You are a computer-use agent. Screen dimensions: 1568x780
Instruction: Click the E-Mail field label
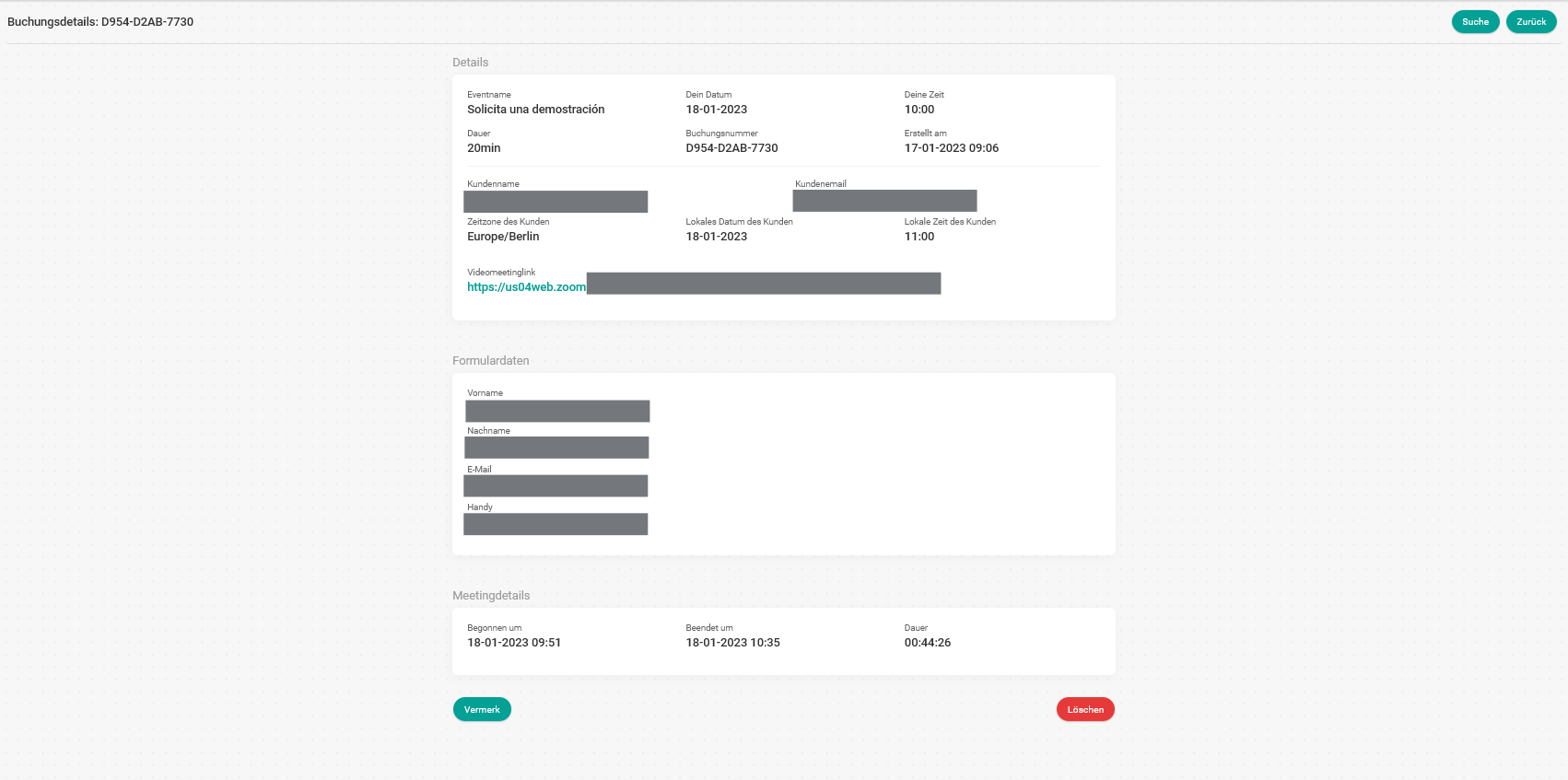pyautogui.click(x=479, y=470)
